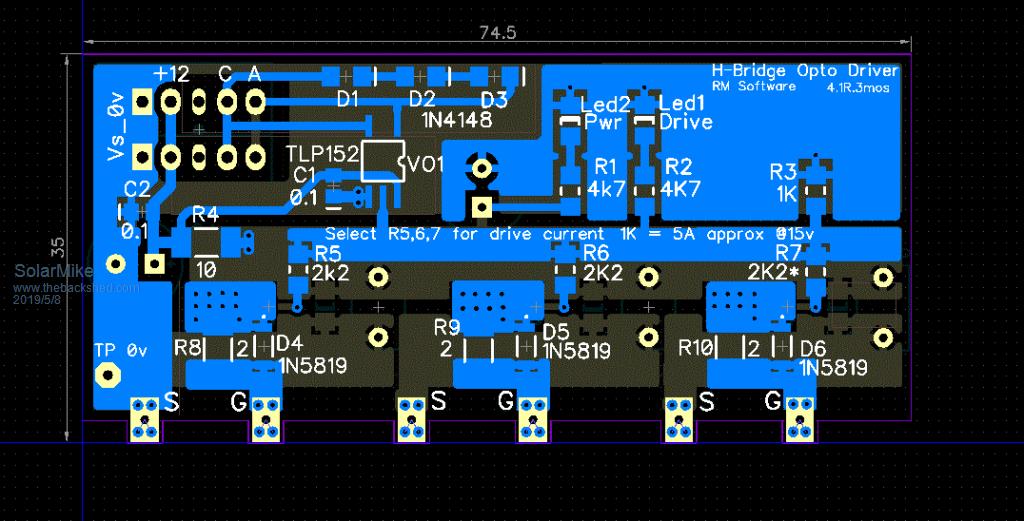Select the R1 4k7 resistor label
The height and width of the screenshot is (521, 1024).
(606, 177)
